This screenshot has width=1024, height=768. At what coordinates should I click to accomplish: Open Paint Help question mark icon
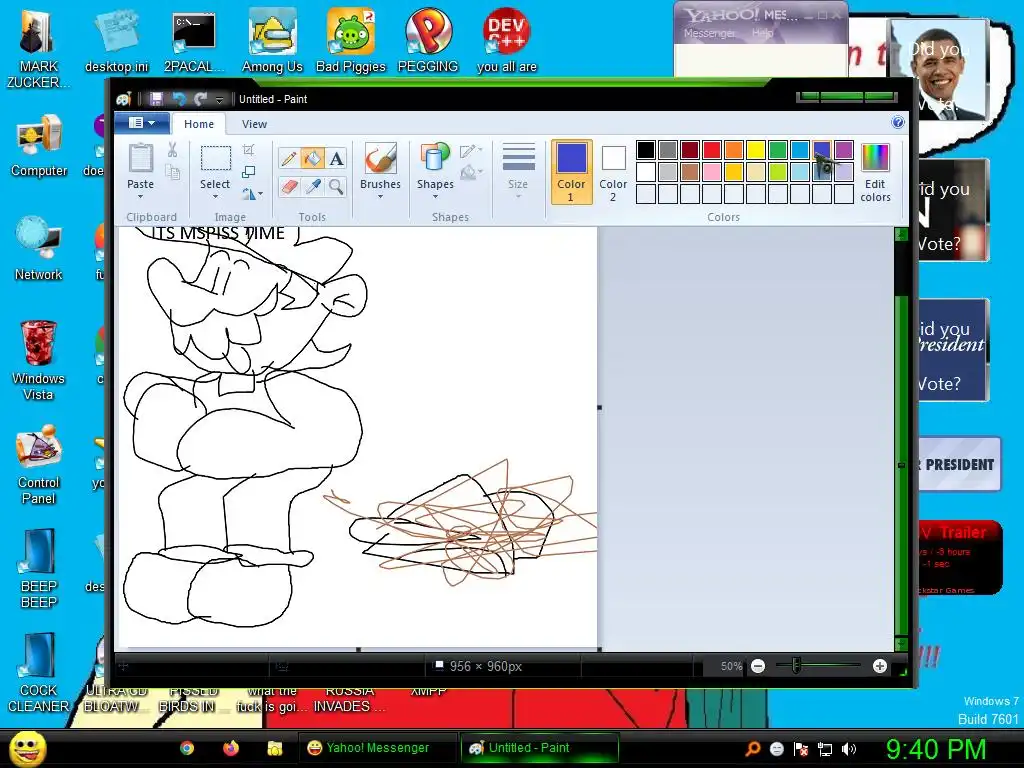898,123
